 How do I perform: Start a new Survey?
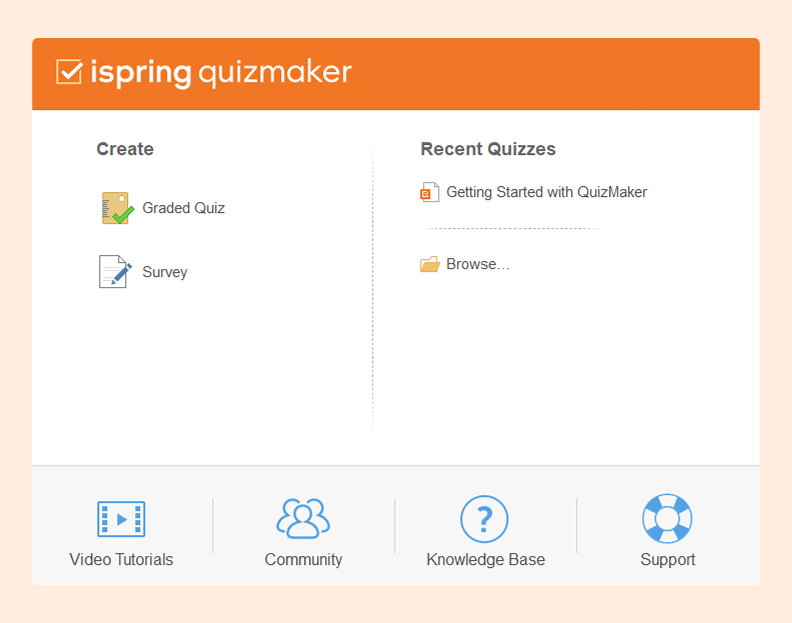tap(164, 272)
